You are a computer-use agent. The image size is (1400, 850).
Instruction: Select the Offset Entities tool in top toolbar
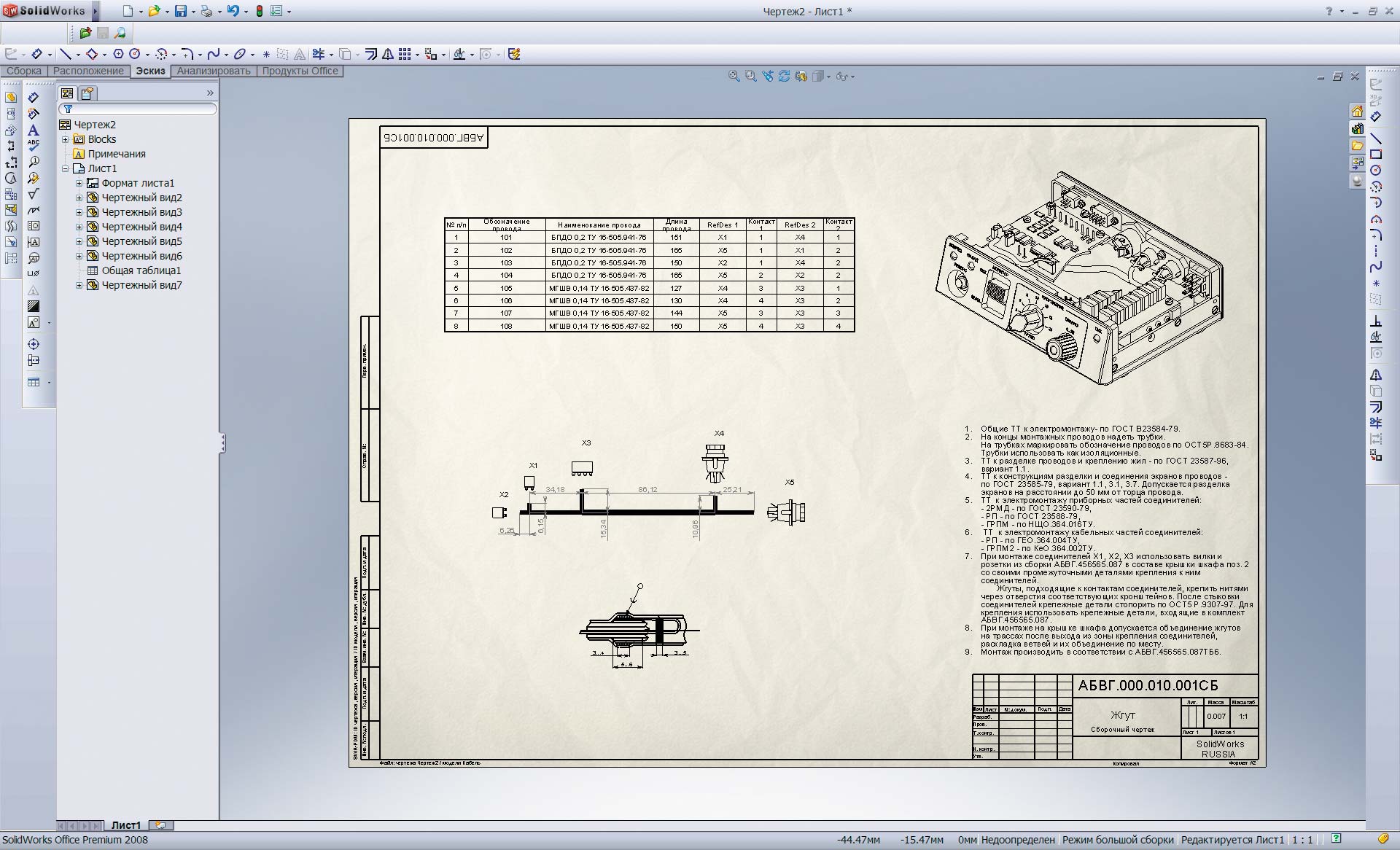[x=370, y=54]
